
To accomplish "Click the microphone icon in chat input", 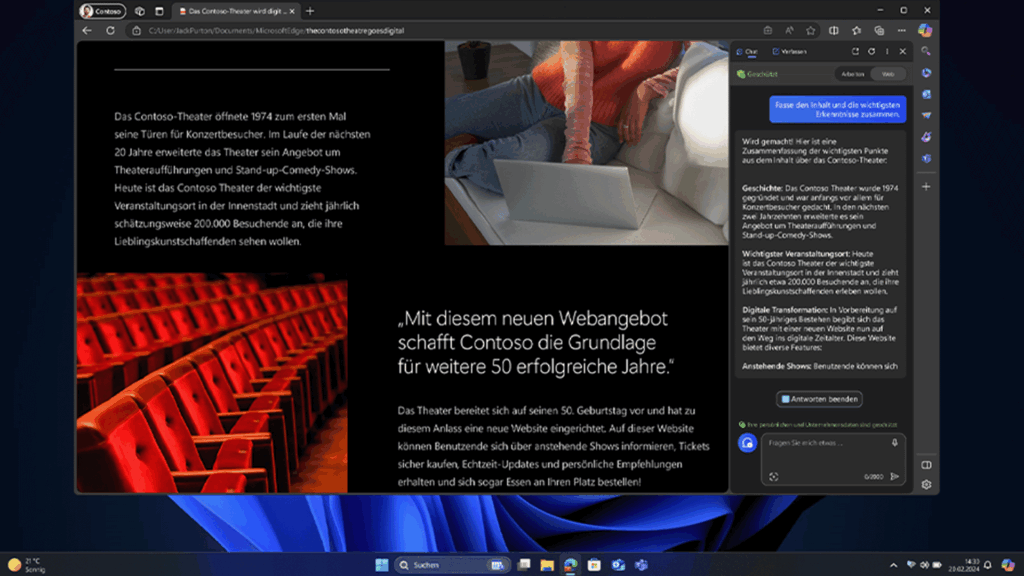I will (895, 442).
